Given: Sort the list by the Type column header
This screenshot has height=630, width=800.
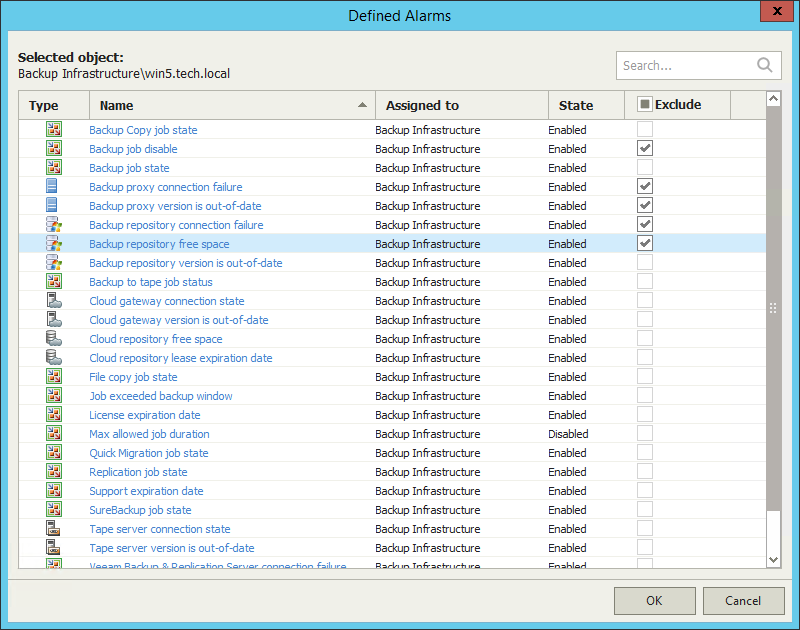Looking at the screenshot, I should click(54, 106).
